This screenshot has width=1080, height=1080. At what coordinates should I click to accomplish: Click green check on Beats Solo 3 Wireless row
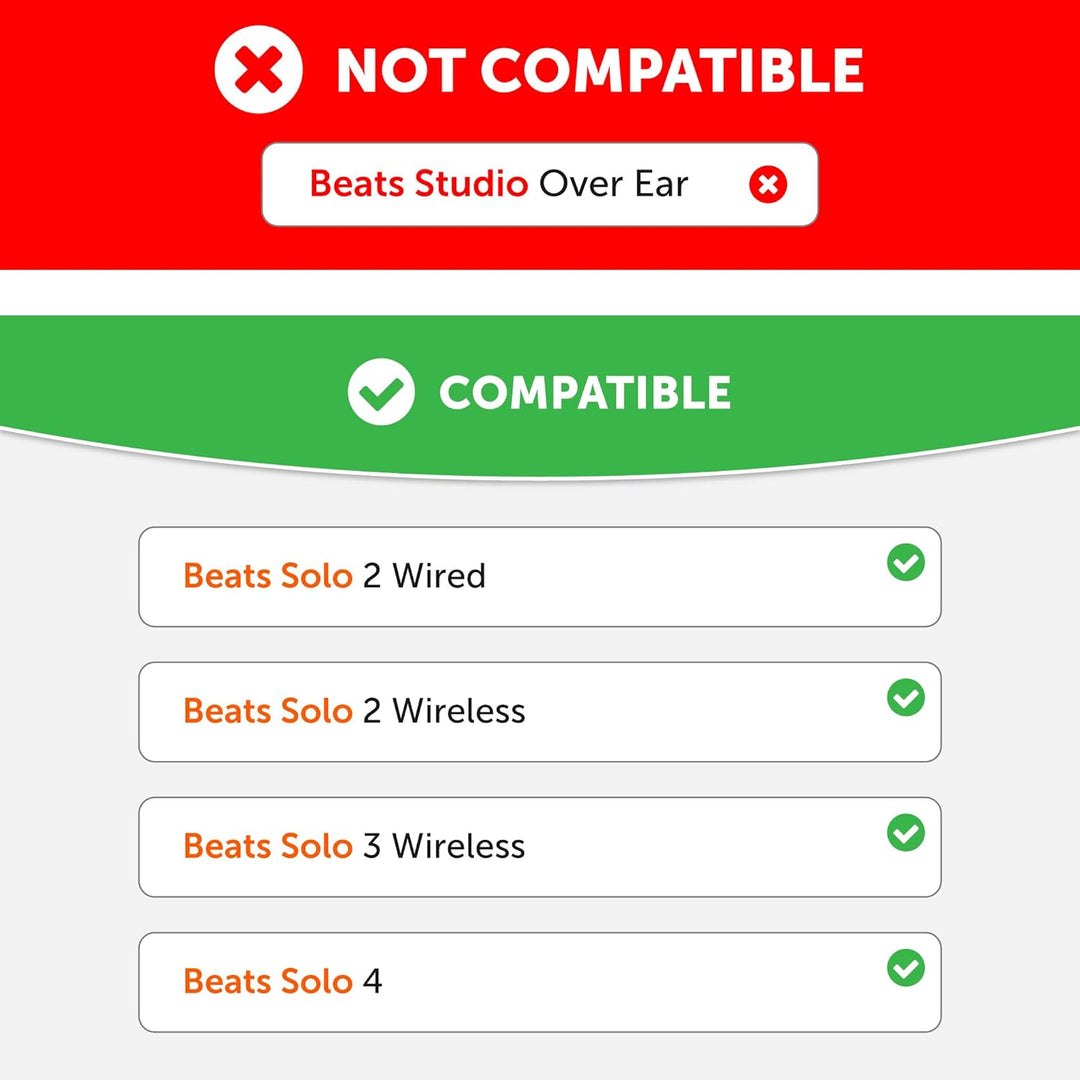(x=906, y=832)
